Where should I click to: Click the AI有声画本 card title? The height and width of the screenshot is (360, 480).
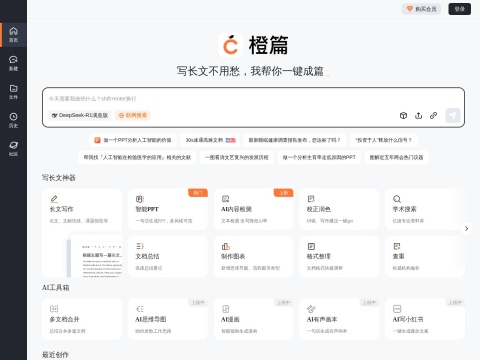click(x=322, y=319)
